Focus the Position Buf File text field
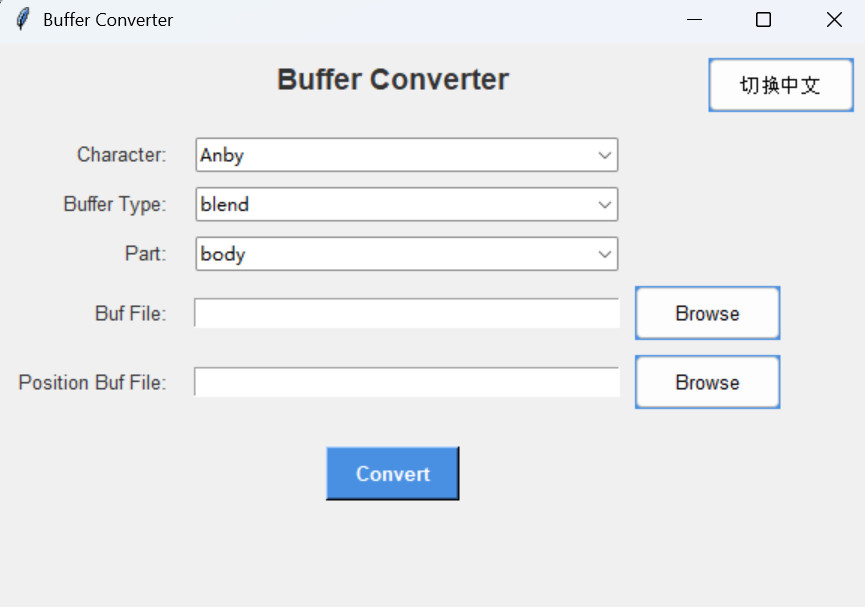 [406, 382]
